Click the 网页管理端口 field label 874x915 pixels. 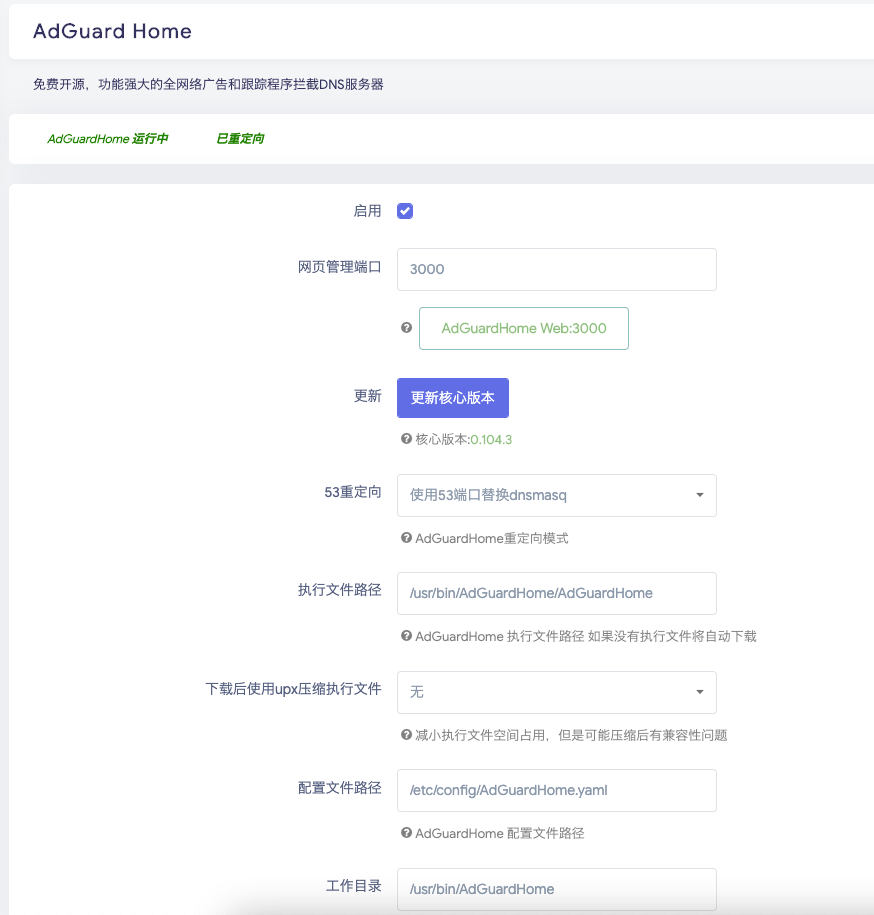click(340, 267)
